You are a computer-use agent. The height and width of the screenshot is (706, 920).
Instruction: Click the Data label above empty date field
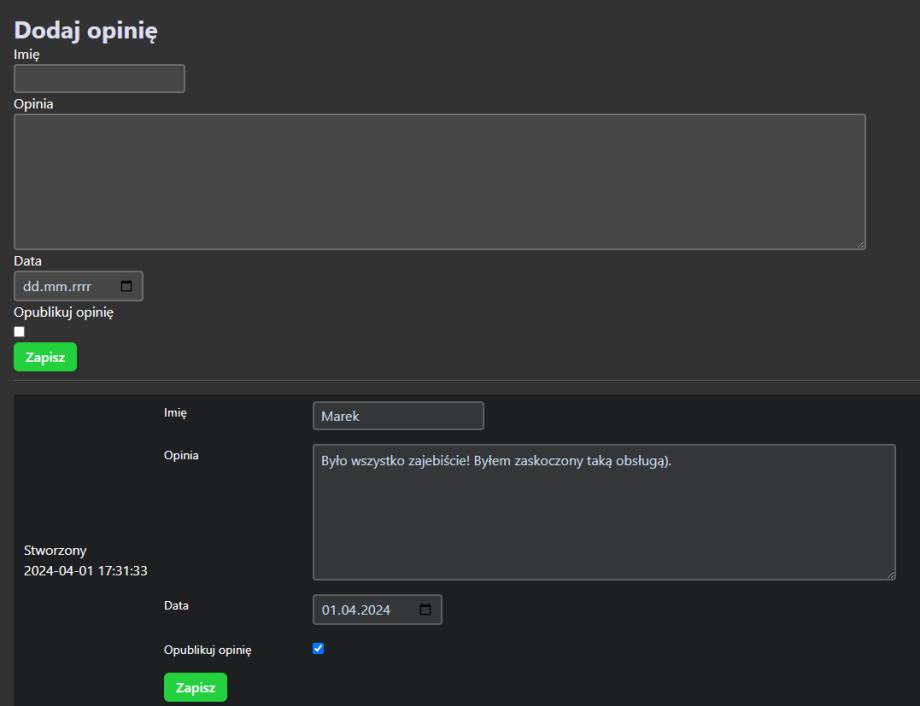tap(28, 261)
